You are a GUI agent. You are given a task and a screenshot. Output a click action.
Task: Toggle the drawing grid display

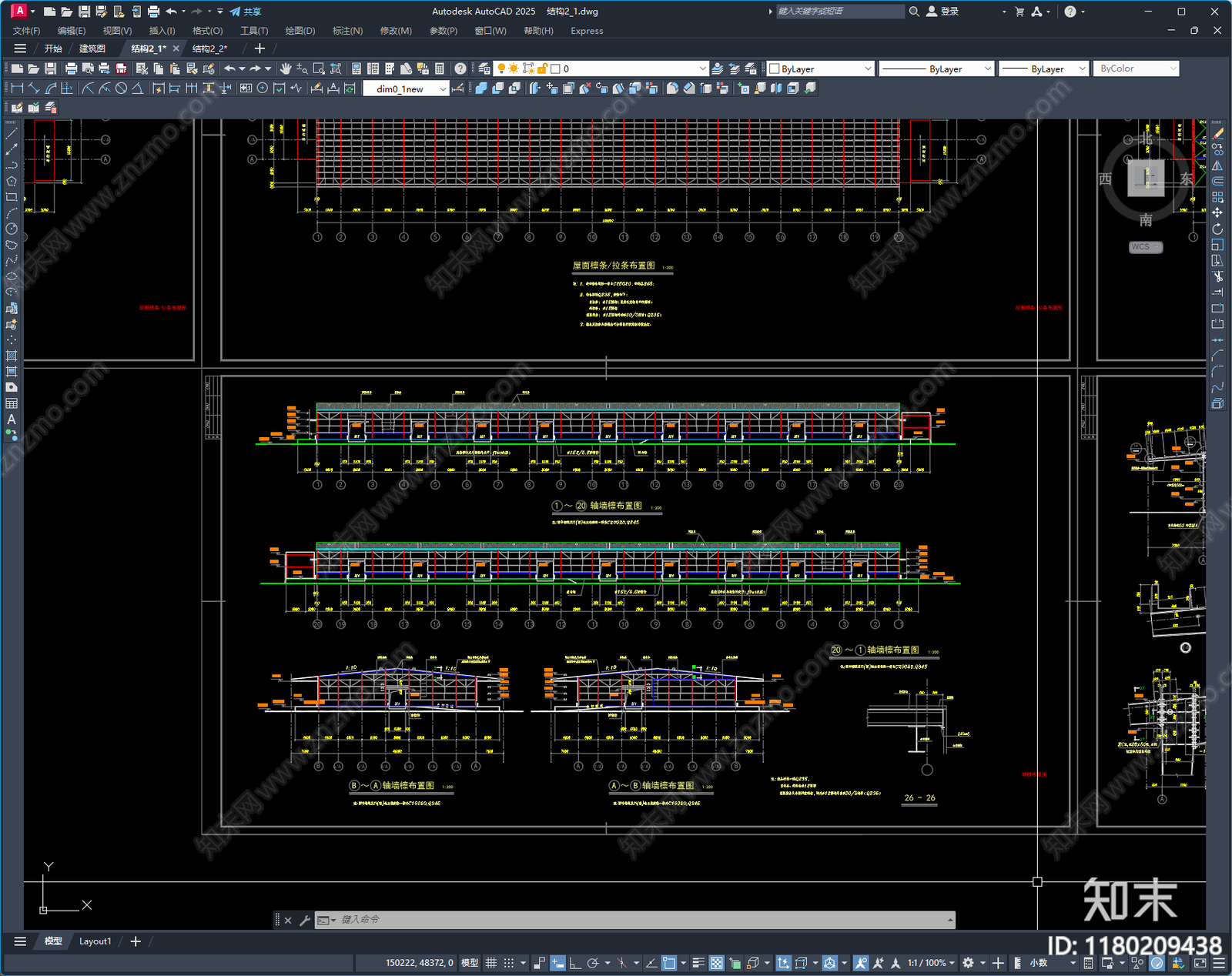(x=490, y=963)
